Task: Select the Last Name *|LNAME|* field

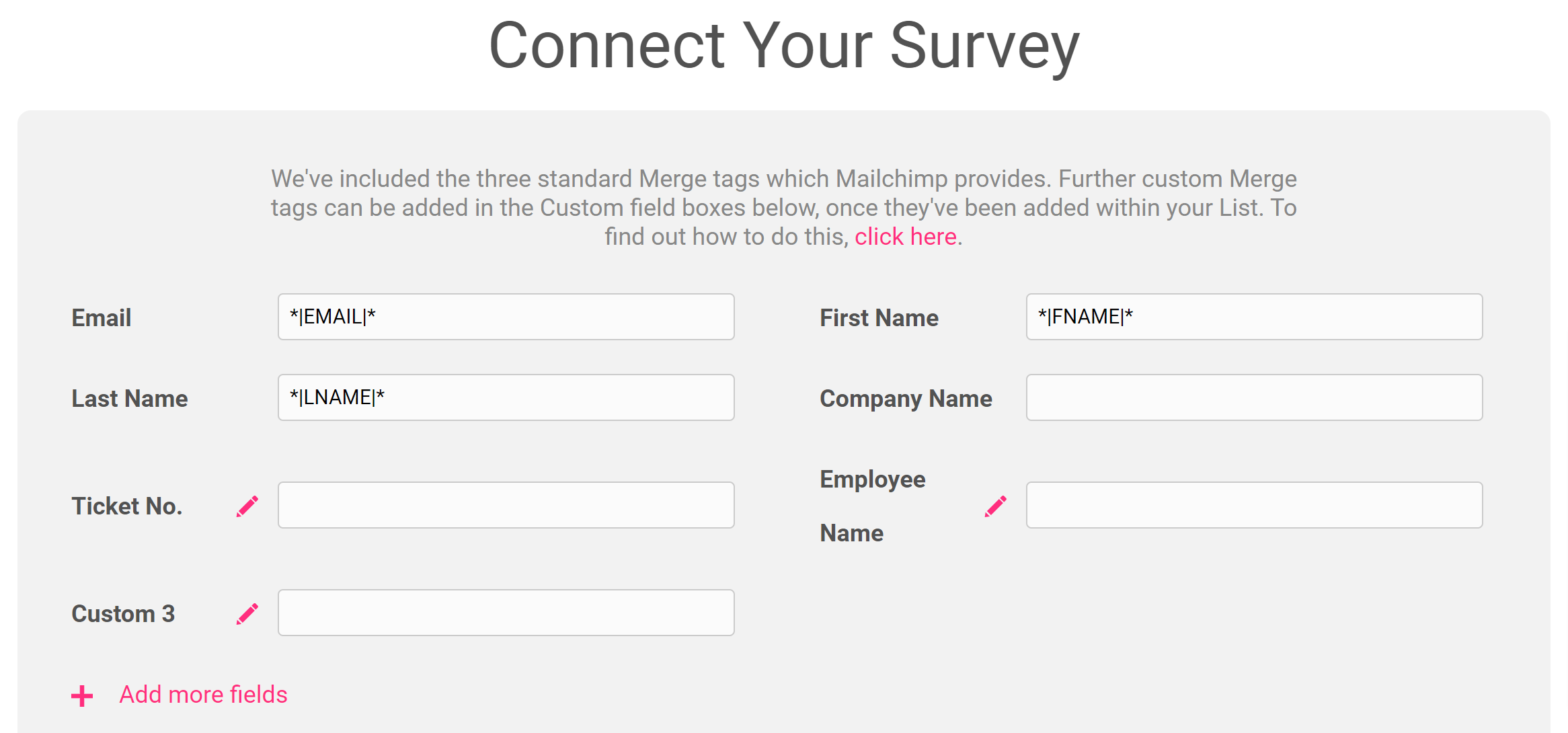Action: [x=506, y=397]
